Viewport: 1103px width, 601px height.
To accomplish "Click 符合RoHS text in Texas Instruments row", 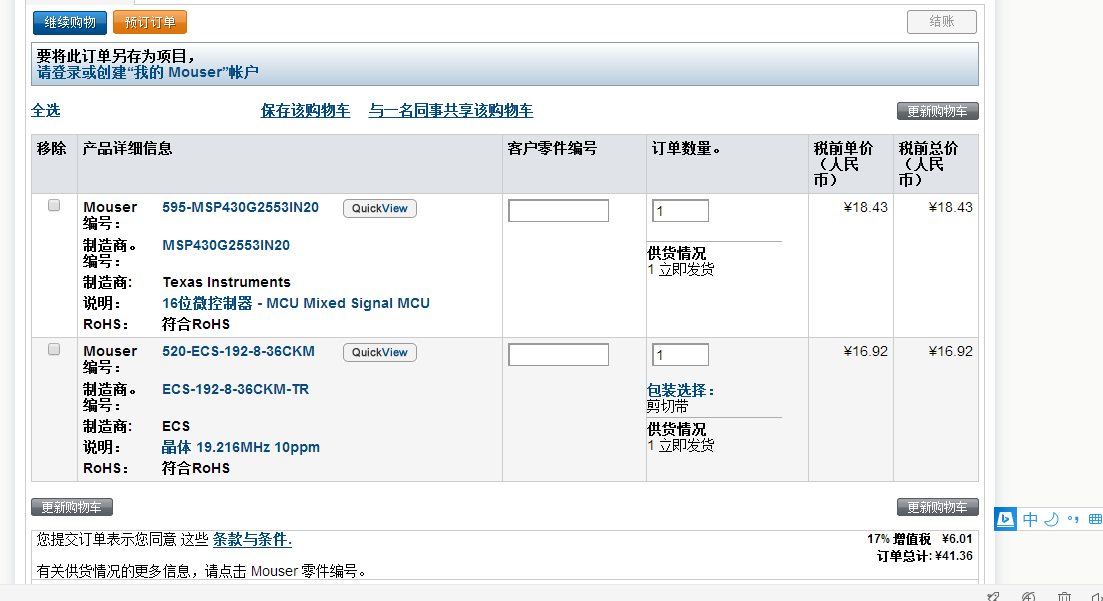I will click(x=196, y=324).
